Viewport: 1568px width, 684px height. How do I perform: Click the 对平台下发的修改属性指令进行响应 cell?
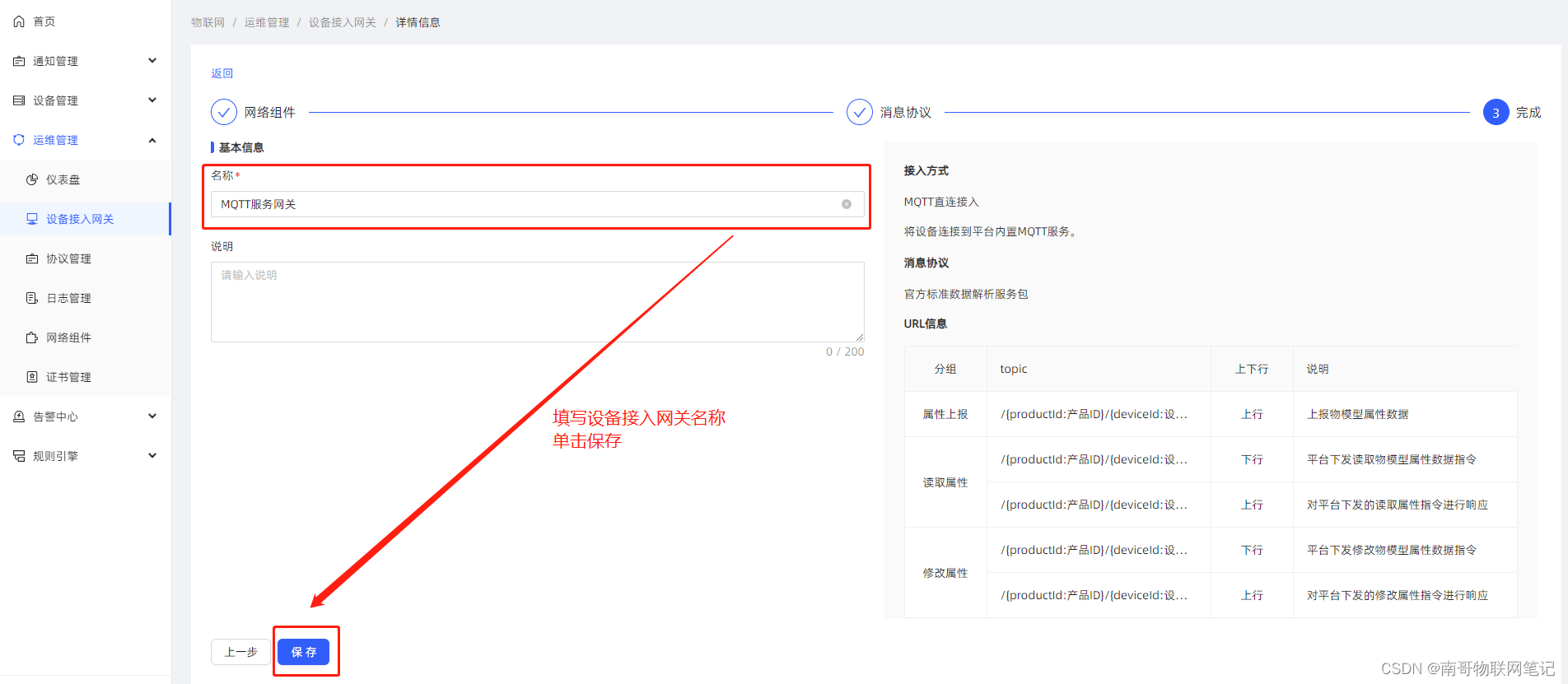(1405, 595)
